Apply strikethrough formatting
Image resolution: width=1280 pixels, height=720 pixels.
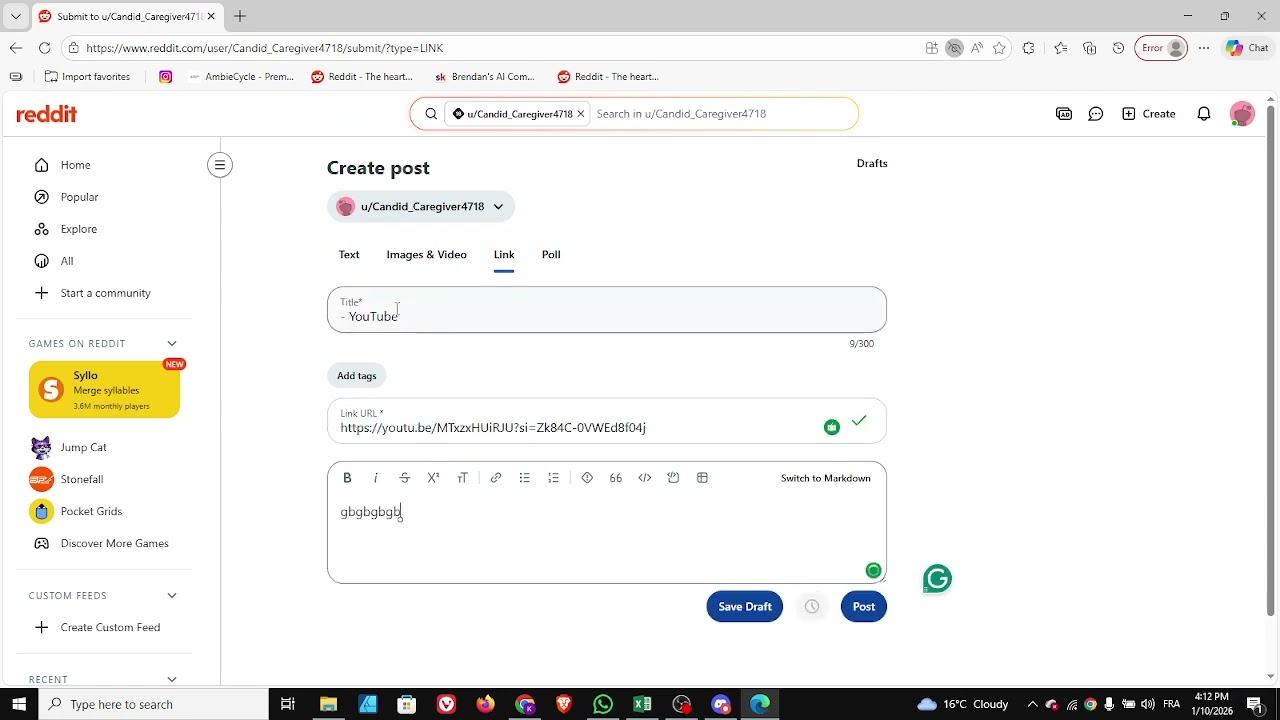pyautogui.click(x=405, y=478)
